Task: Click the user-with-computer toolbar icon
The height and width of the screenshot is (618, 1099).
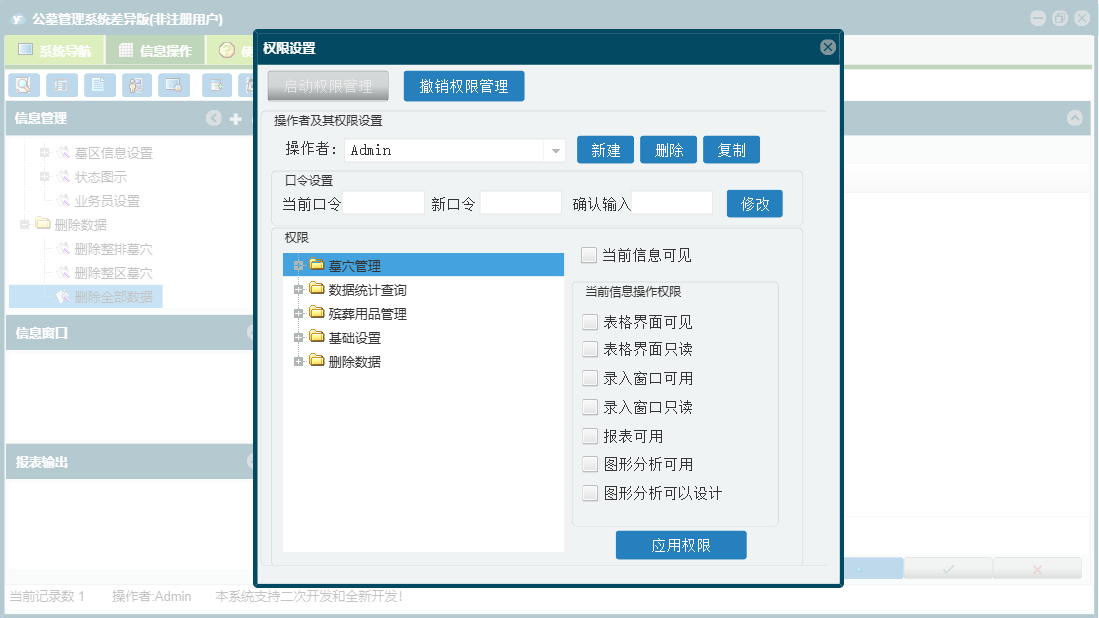Action: click(137, 85)
